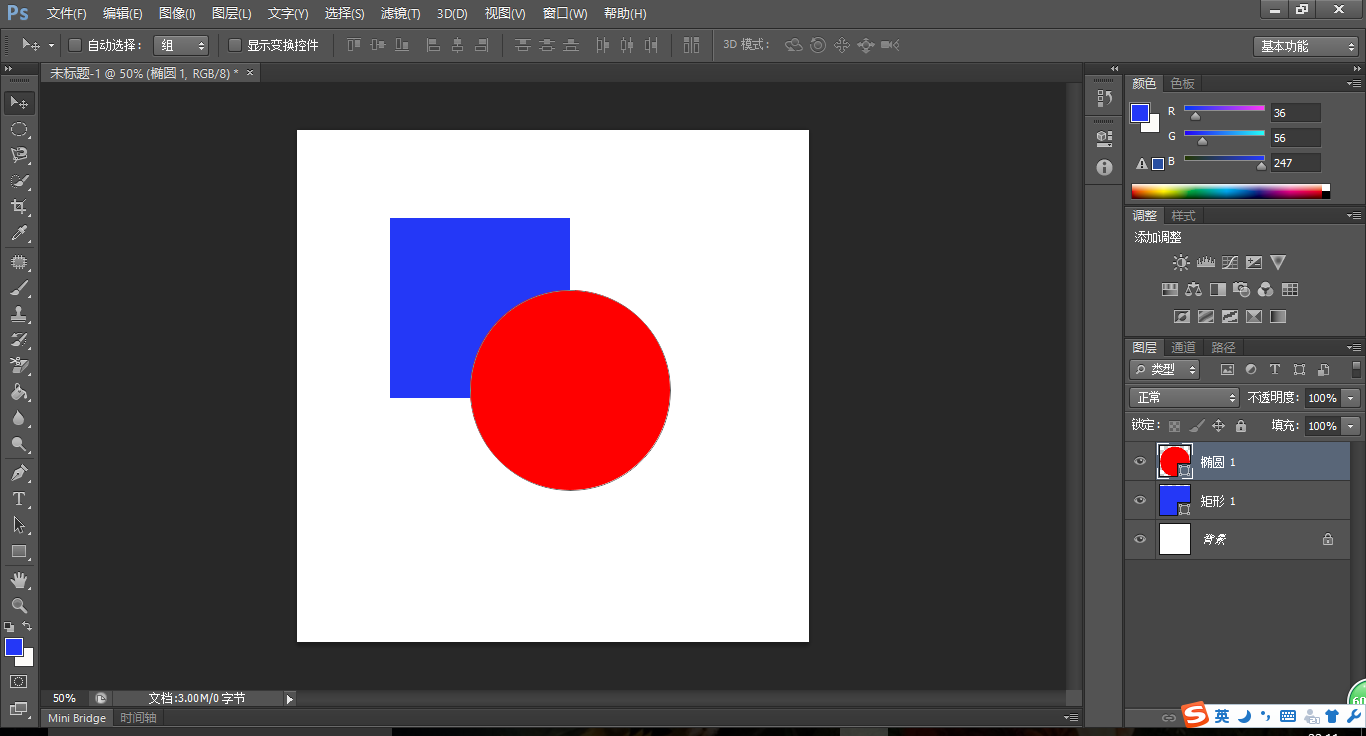Open the 文件(F) menu

(x=67, y=14)
